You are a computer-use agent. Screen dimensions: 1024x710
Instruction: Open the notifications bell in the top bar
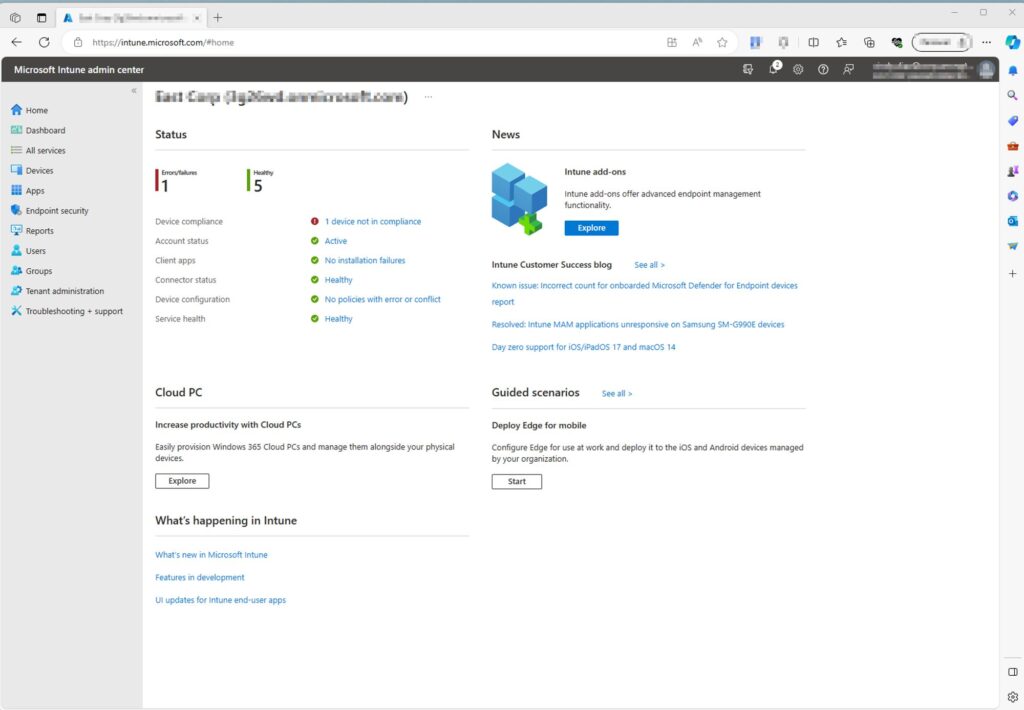[775, 69]
